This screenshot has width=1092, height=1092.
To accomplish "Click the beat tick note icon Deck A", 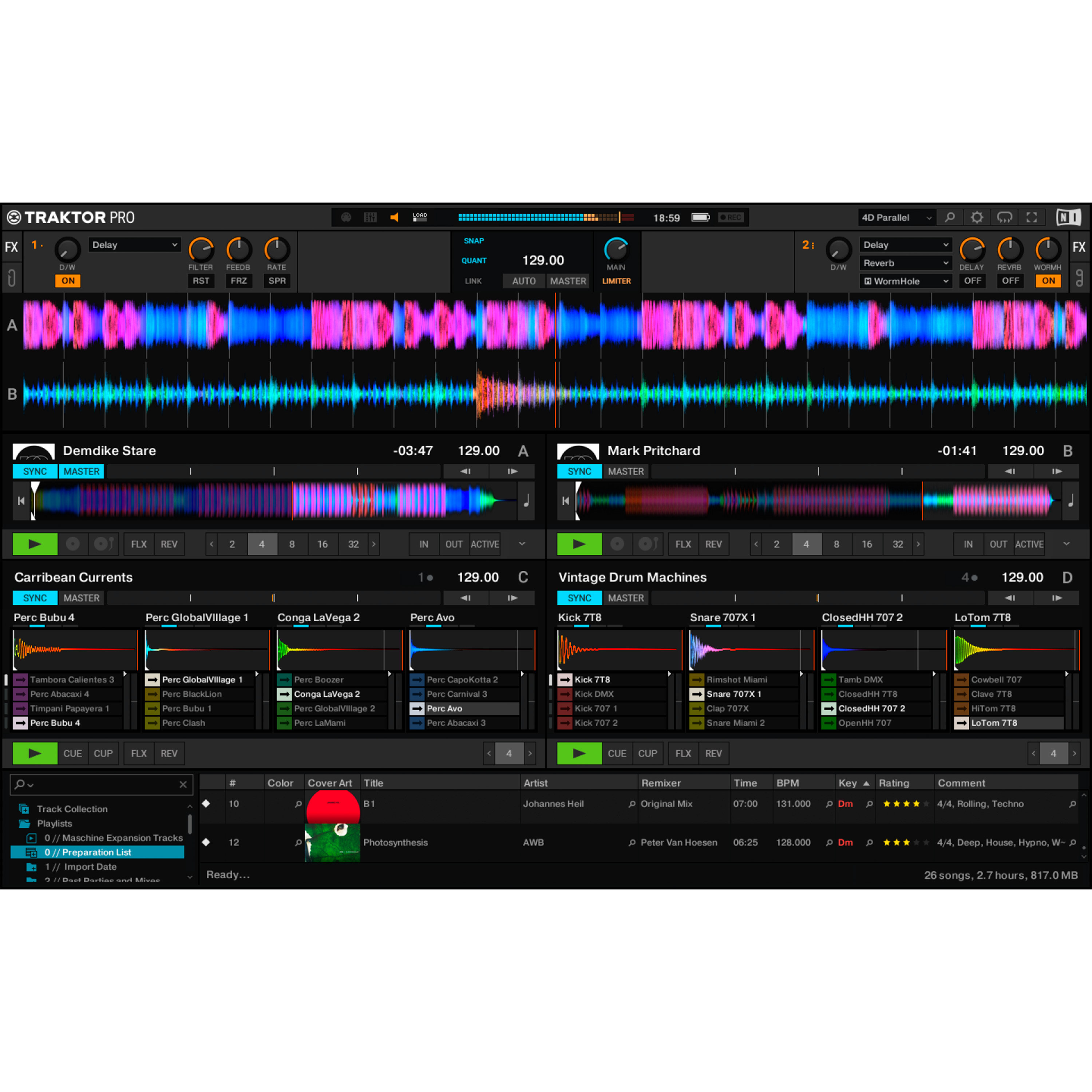I will [x=526, y=501].
